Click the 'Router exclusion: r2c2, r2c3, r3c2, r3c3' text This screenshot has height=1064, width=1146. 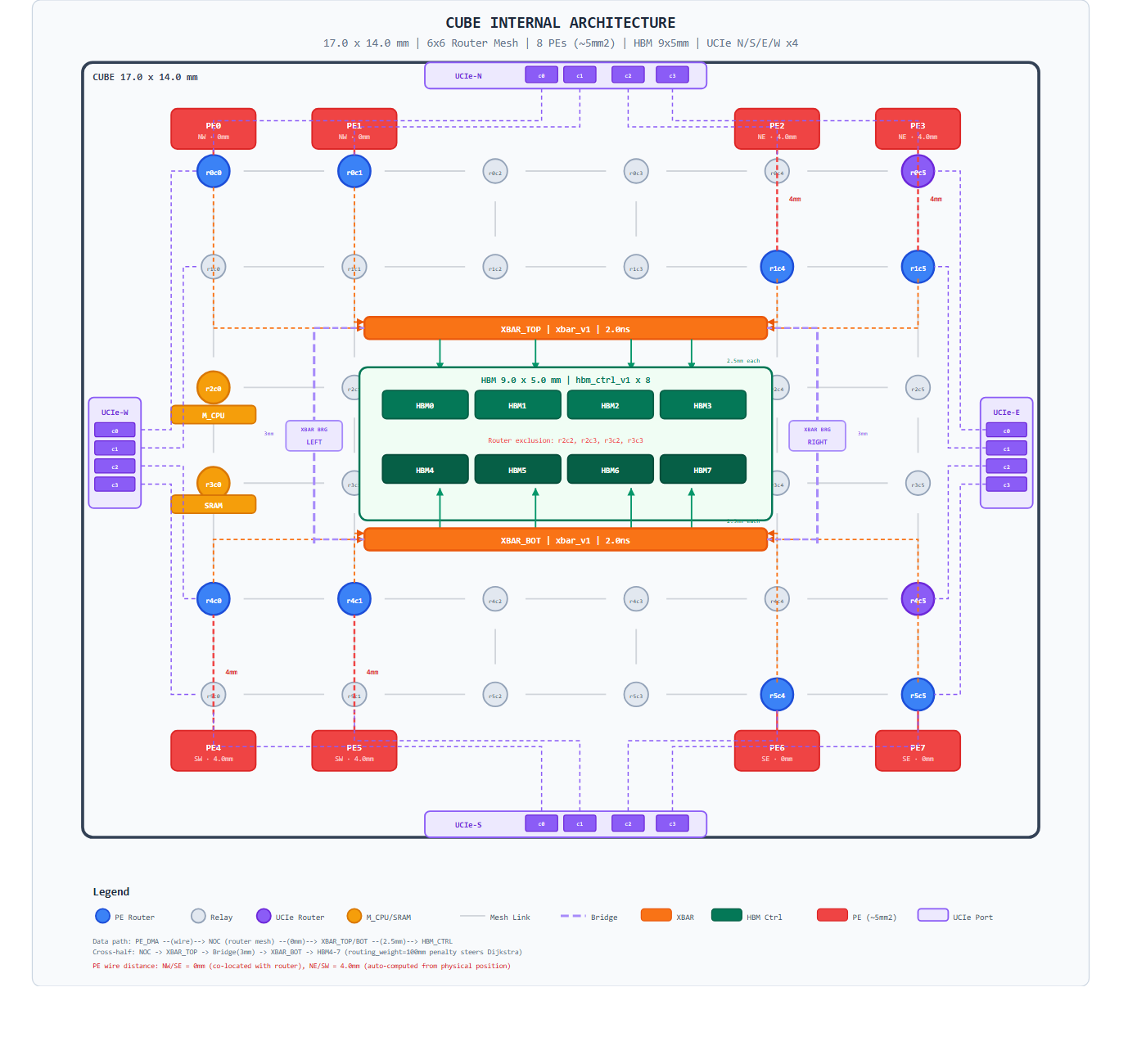566,440
